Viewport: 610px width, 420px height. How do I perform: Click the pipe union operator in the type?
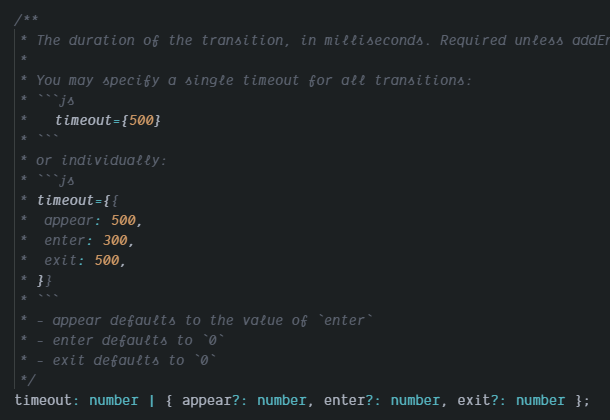click(152, 401)
